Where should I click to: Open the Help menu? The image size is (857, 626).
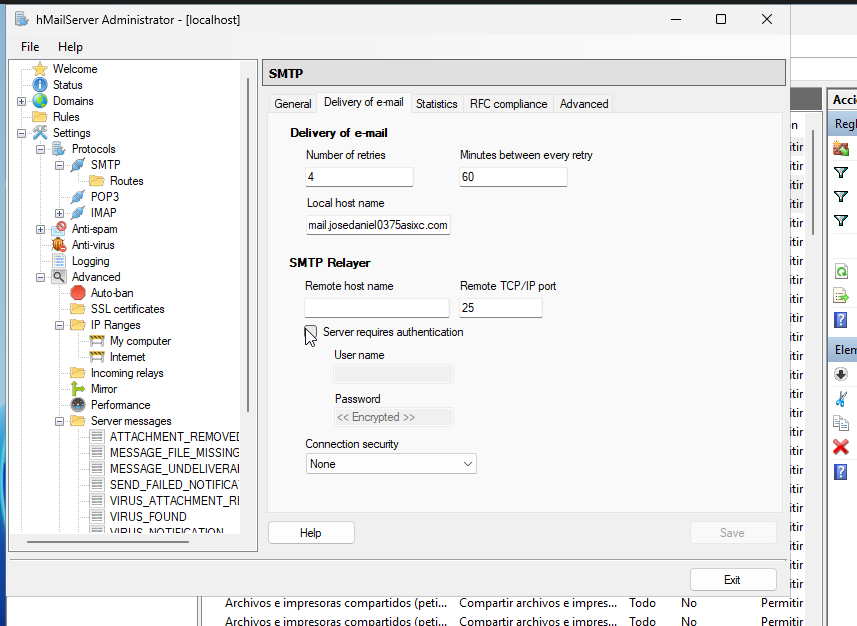(x=70, y=47)
